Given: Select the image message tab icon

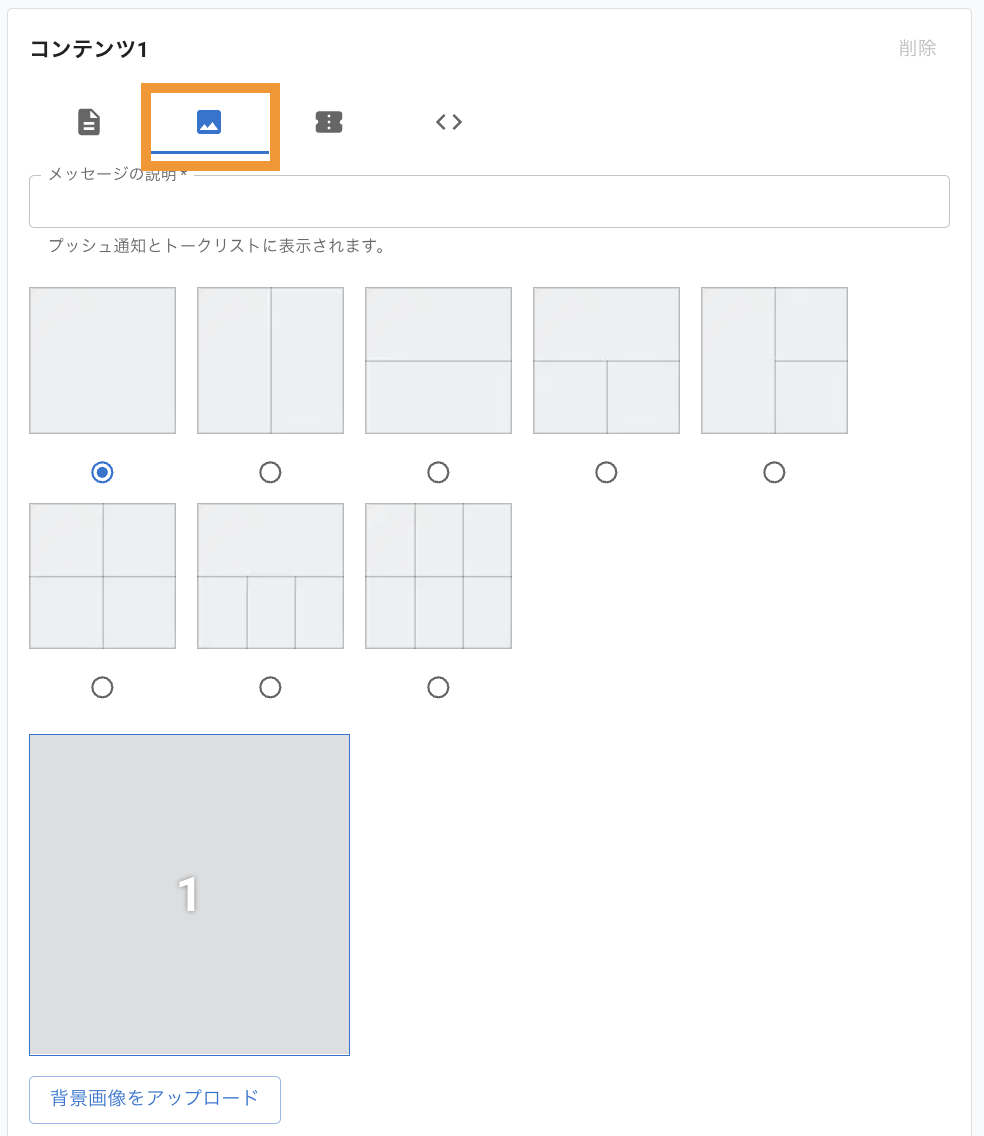Looking at the screenshot, I should 209,121.
